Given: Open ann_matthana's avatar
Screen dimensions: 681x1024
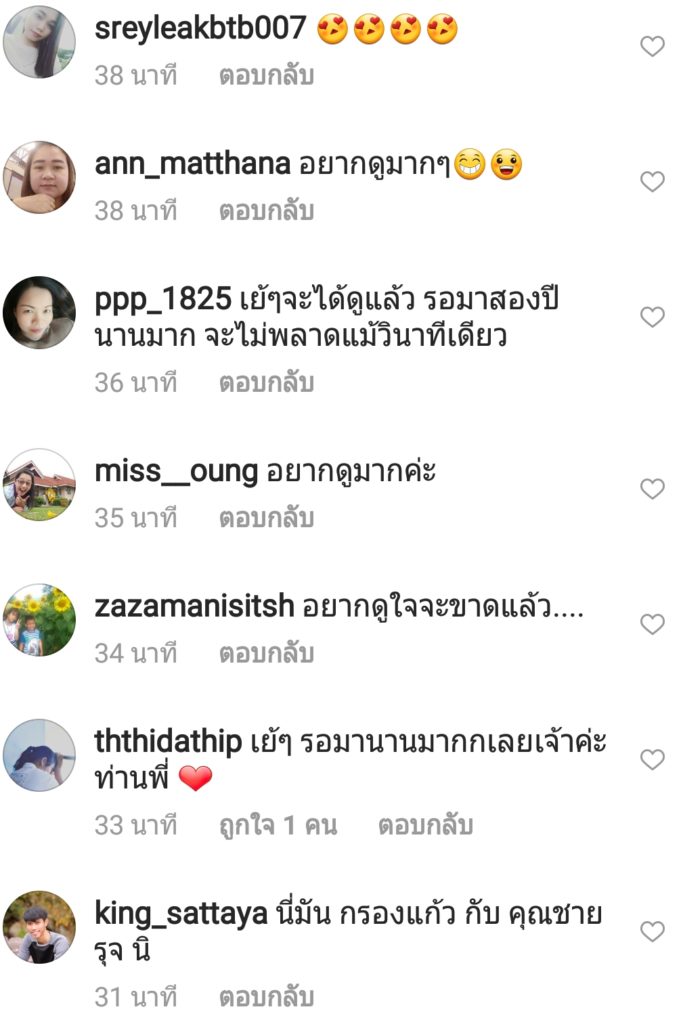Looking at the screenshot, I should (x=39, y=177).
